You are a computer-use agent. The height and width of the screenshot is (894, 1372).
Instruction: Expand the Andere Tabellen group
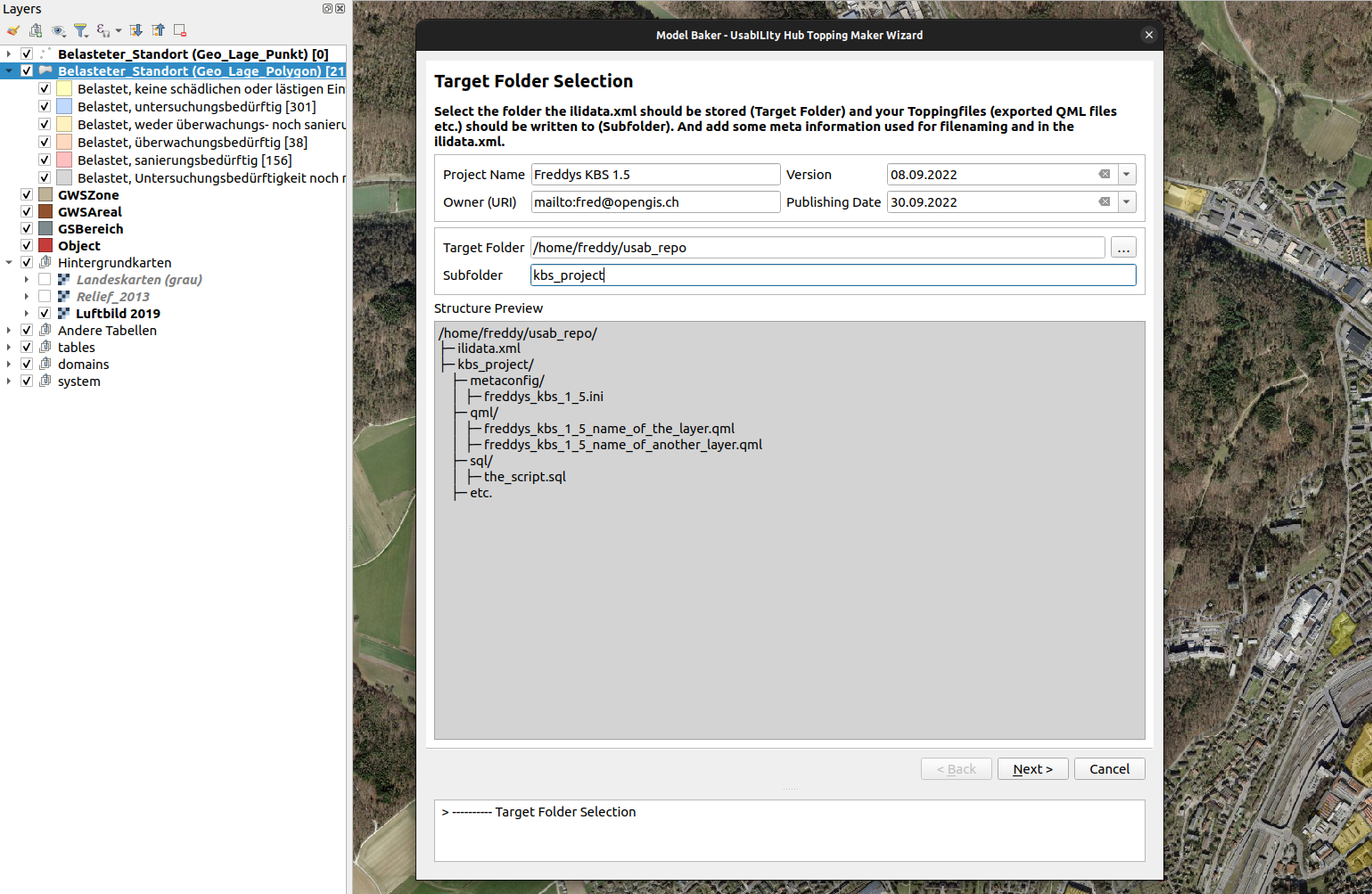point(9,331)
